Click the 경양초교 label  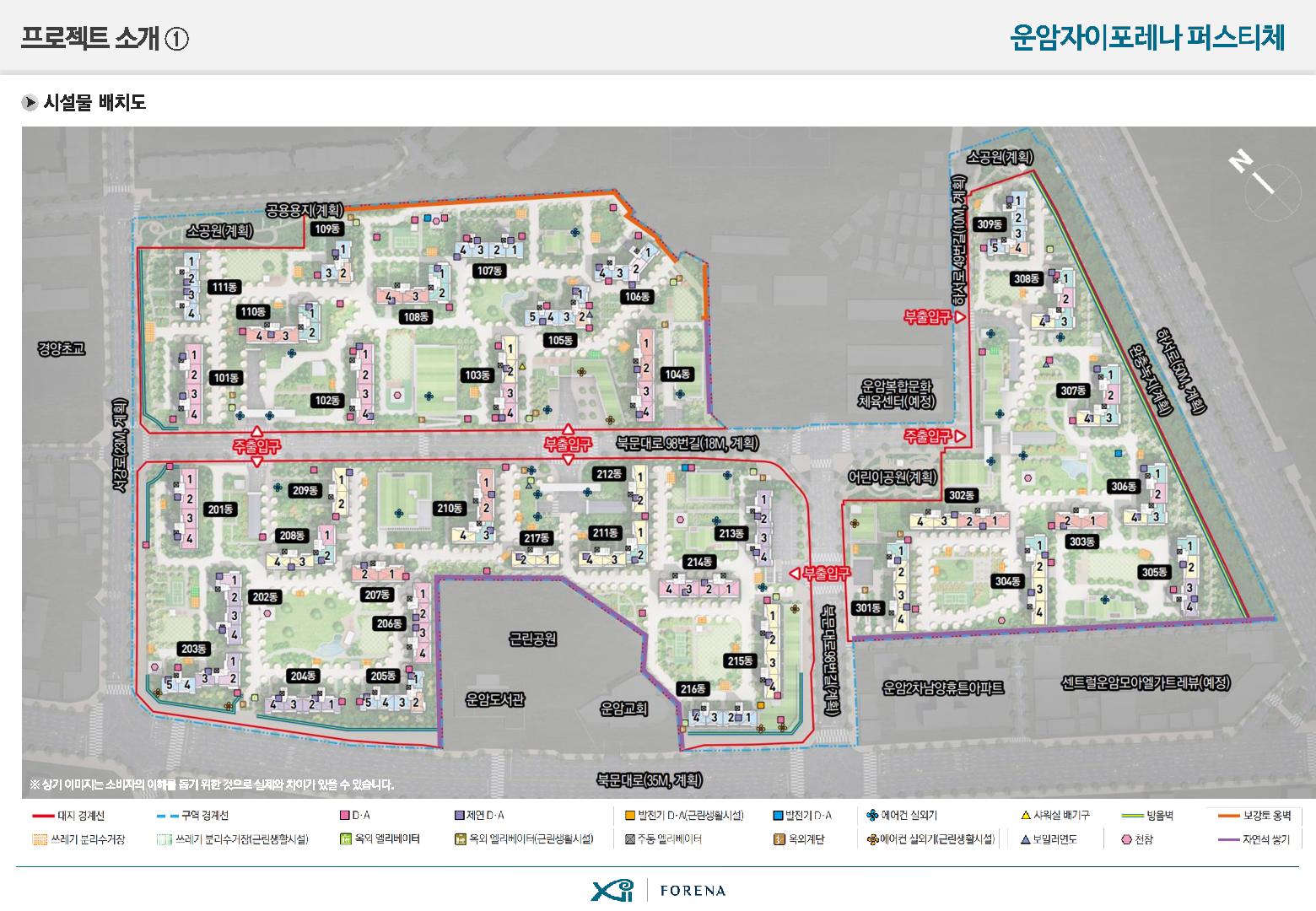[62, 348]
